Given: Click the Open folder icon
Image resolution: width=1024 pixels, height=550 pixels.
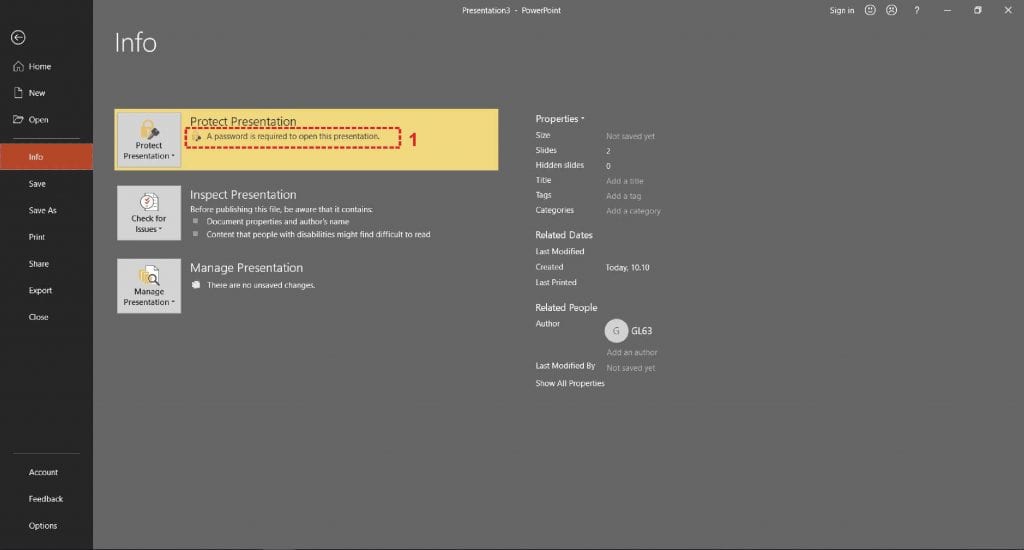Looking at the screenshot, I should tap(18, 120).
